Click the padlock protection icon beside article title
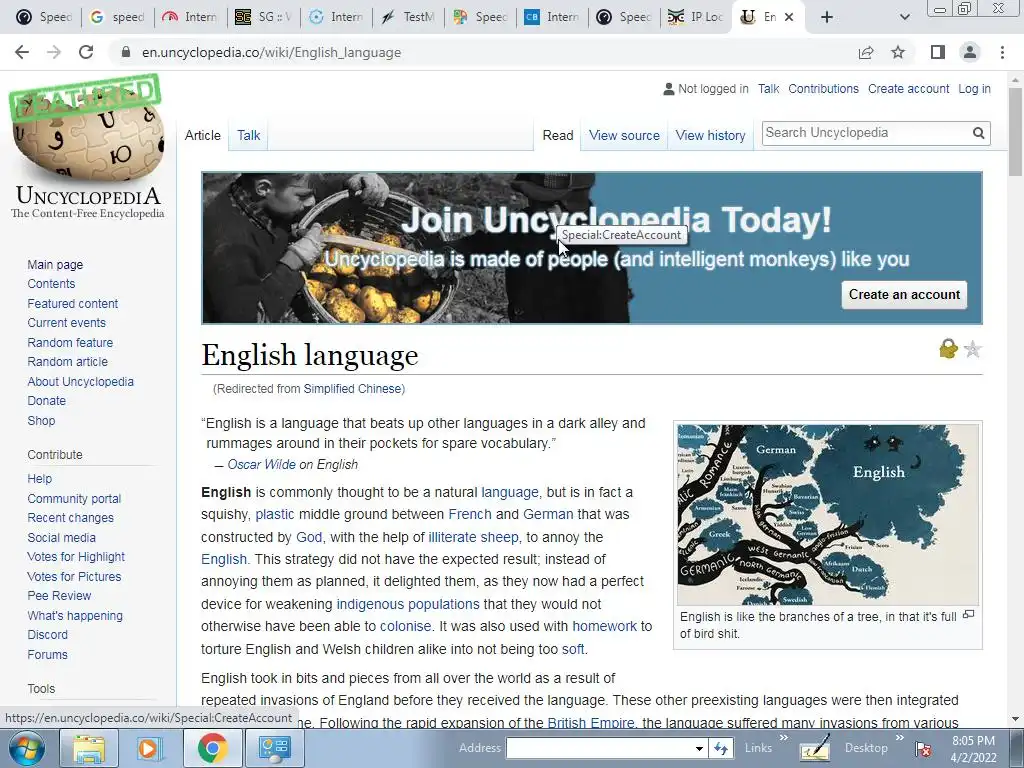1024x768 pixels. (x=948, y=349)
